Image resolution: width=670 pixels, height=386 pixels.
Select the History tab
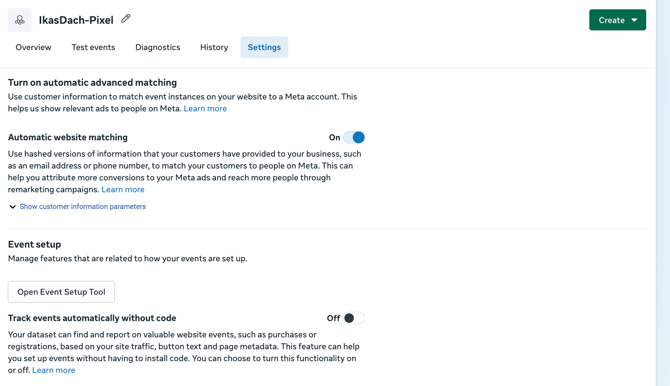[214, 47]
